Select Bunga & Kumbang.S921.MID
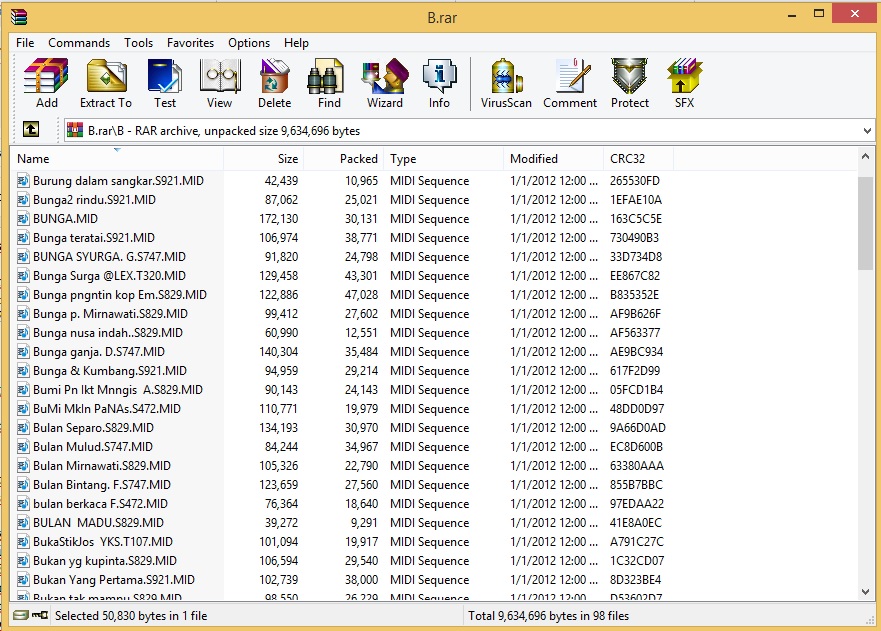881x631 pixels. (110, 371)
